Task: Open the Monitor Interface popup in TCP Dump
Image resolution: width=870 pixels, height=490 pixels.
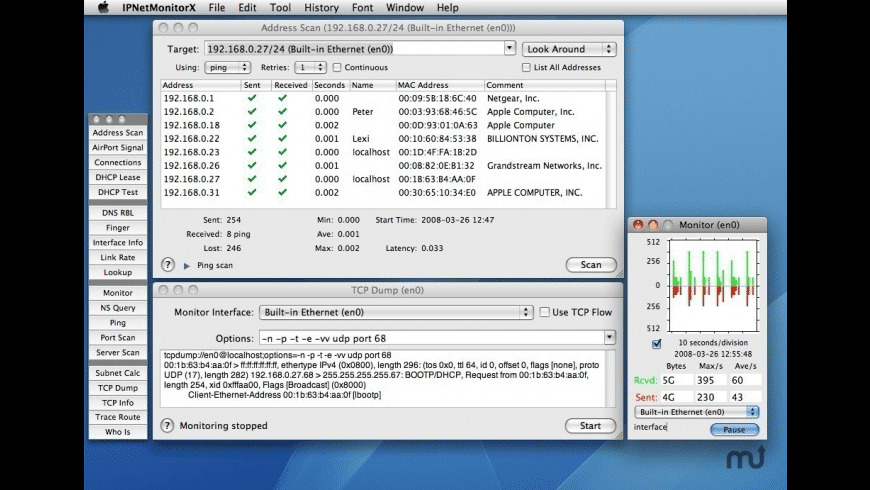Action: 396,312
